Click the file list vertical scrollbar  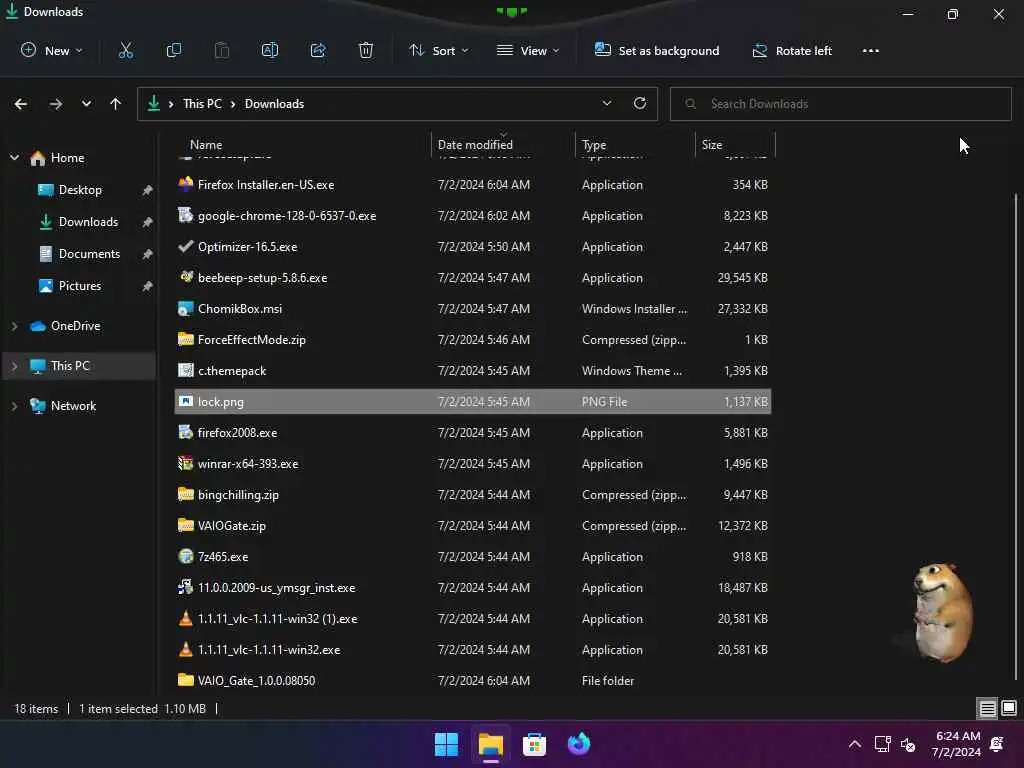1016,436
